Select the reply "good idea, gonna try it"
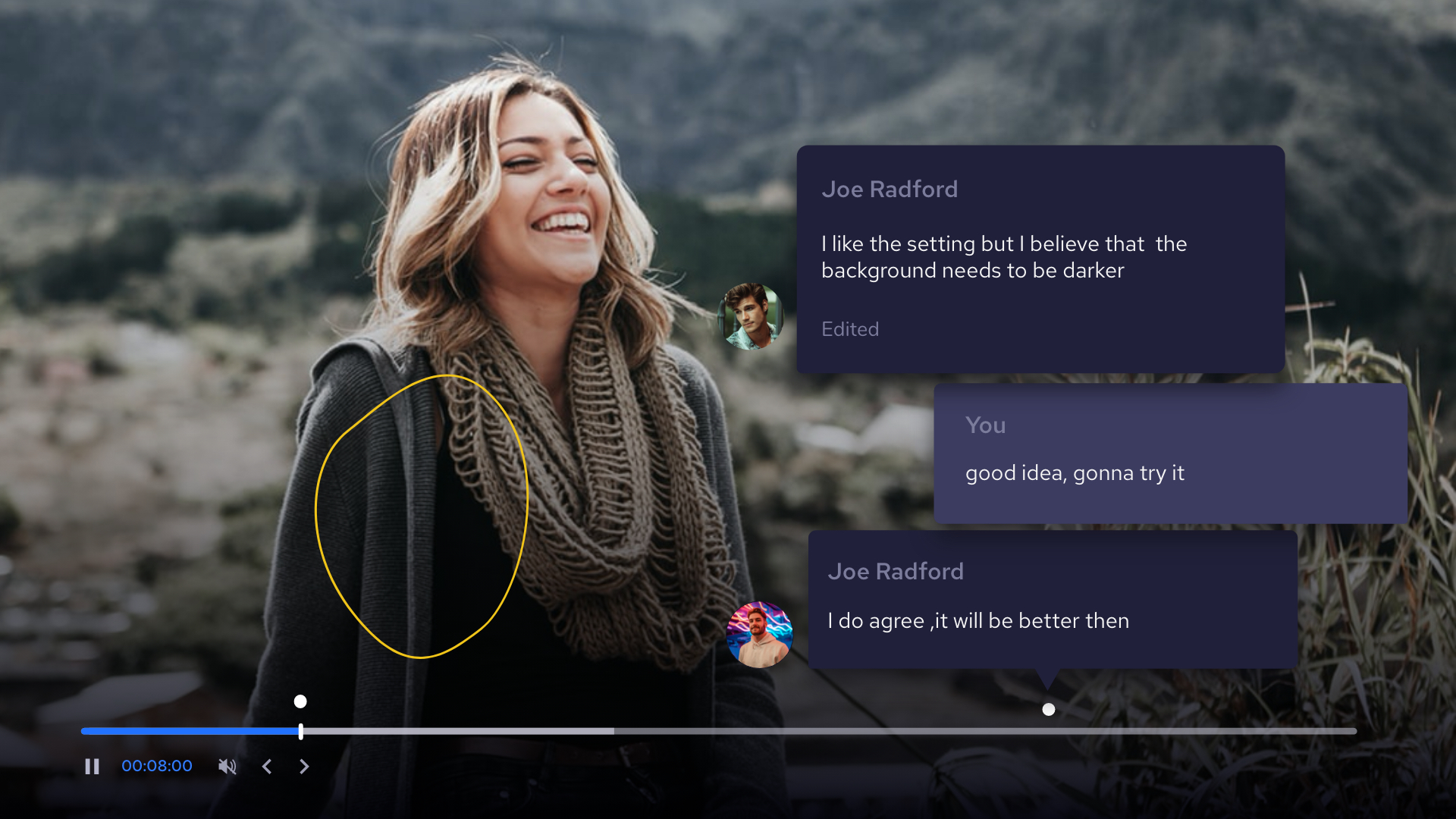Image resolution: width=1456 pixels, height=819 pixels. [1075, 473]
